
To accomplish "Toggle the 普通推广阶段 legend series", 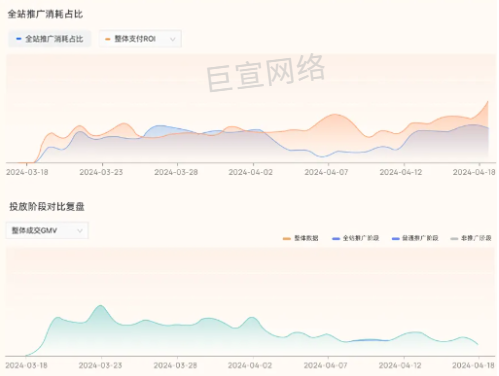I will [x=415, y=238].
